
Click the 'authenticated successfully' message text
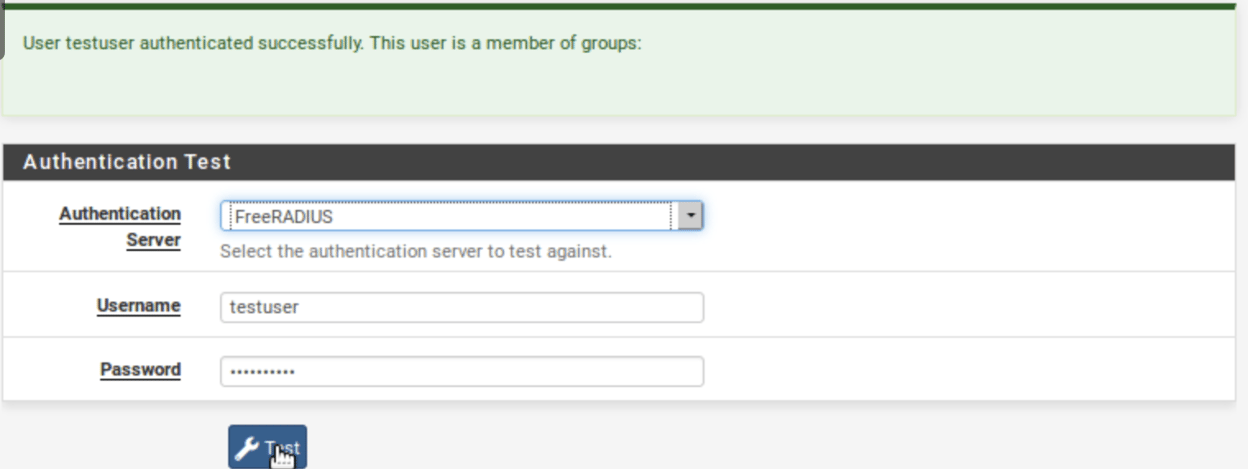point(331,45)
